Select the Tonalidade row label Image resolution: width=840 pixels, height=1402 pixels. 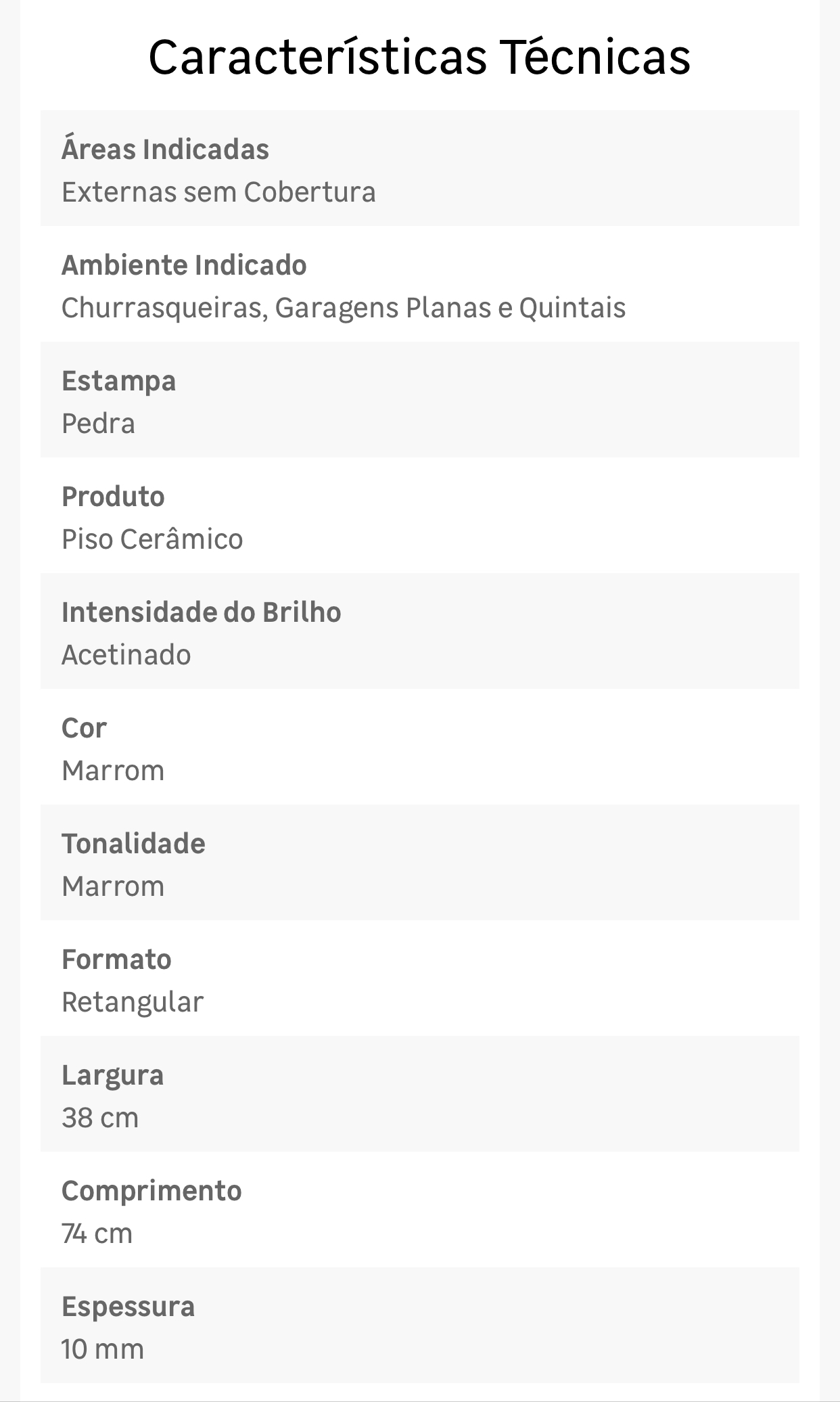coord(133,844)
